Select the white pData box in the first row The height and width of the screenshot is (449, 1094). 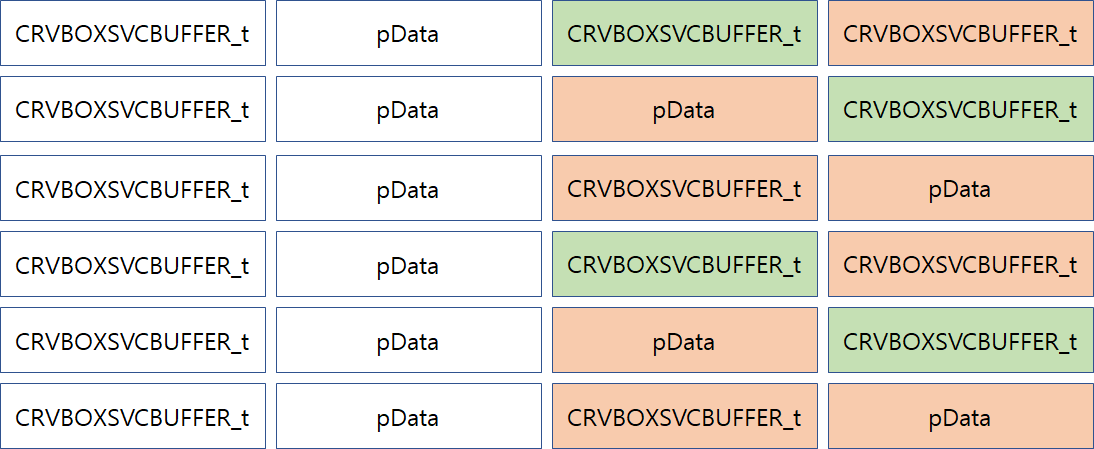(x=409, y=33)
